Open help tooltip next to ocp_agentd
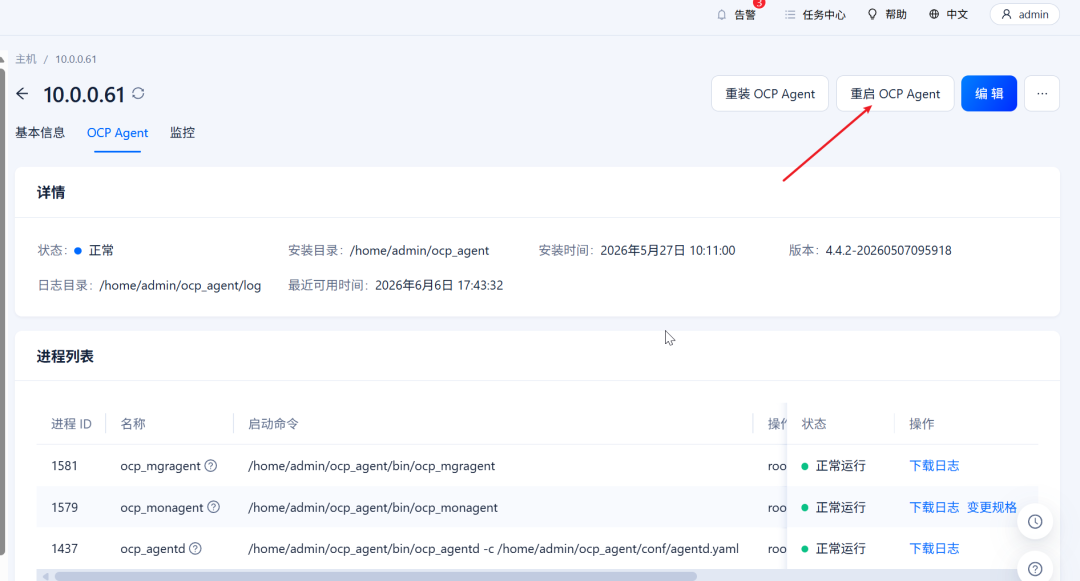Image resolution: width=1080 pixels, height=581 pixels. (196, 549)
